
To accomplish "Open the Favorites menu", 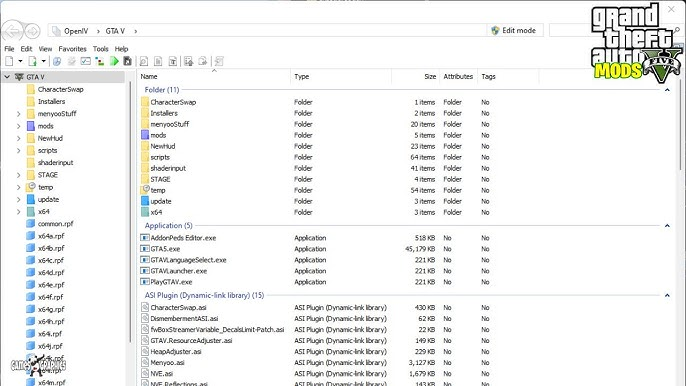I will [x=72, y=49].
